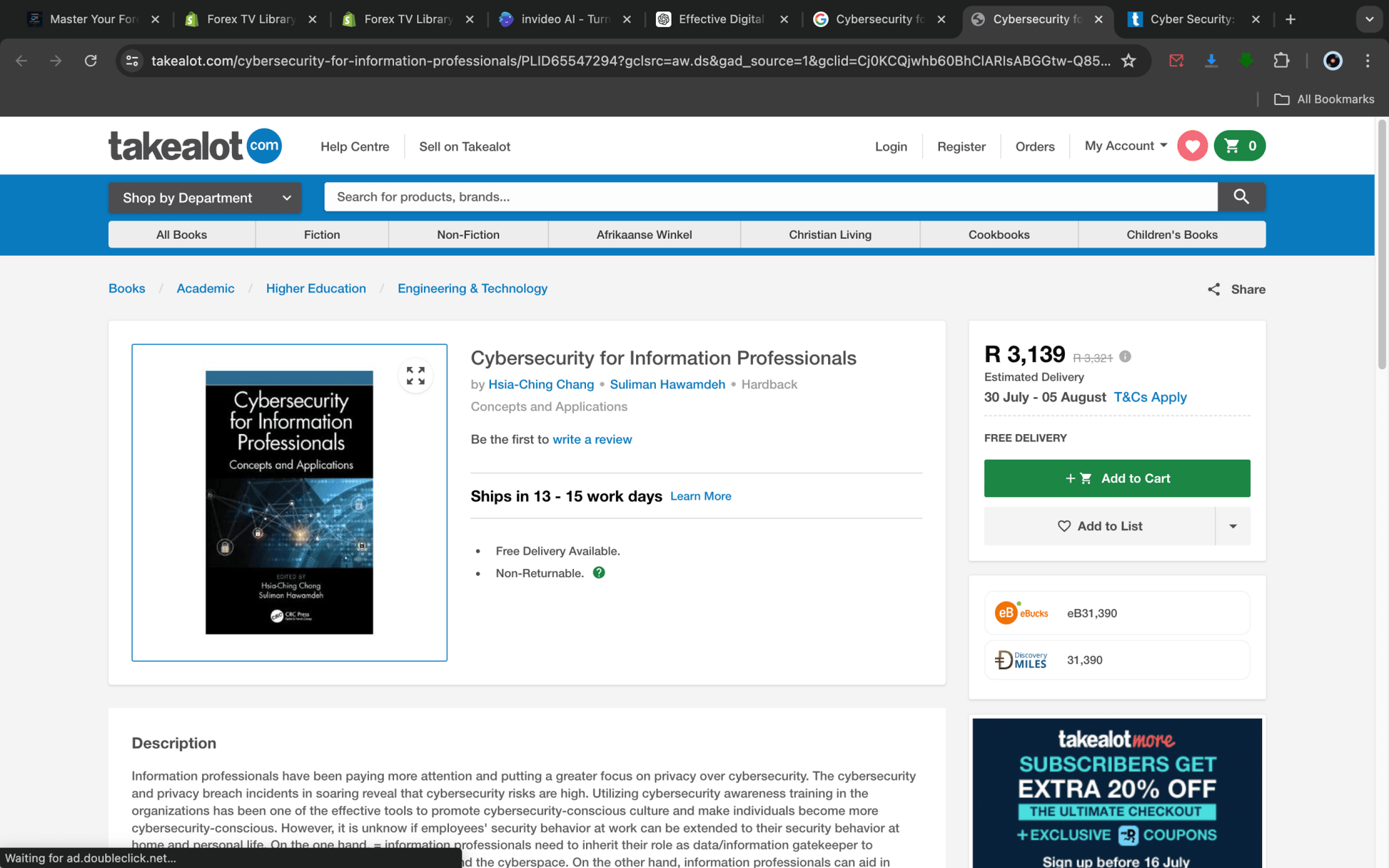
Task: Open the Chrome three-dot menu
Action: click(x=1368, y=61)
